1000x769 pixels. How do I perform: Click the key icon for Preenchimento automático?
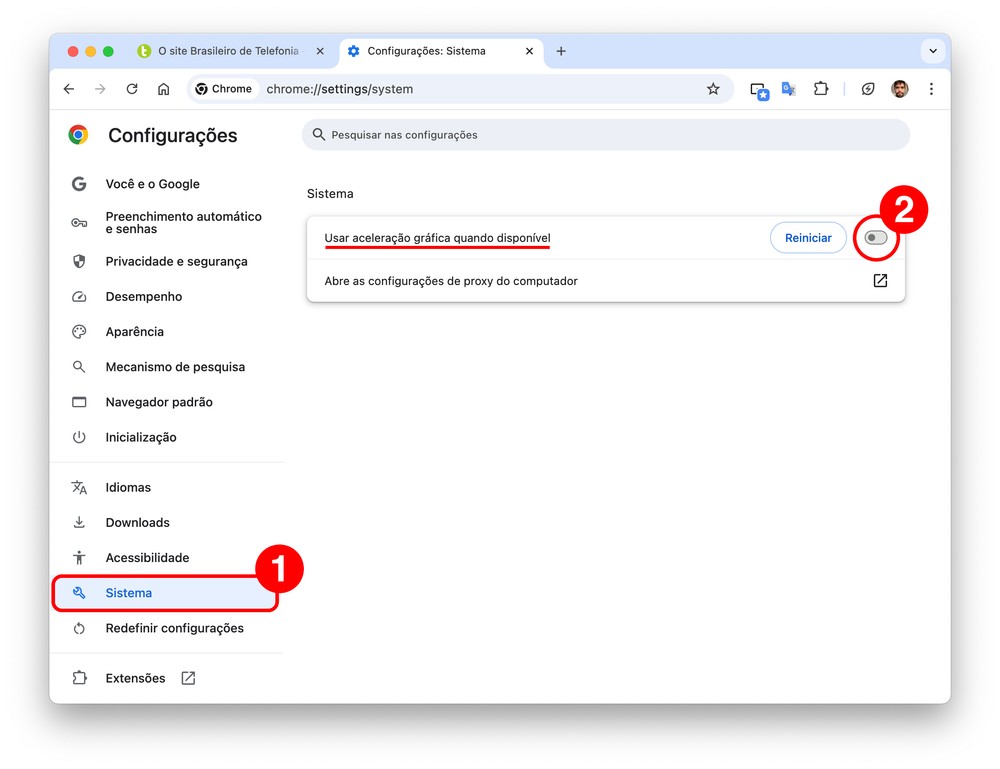[x=79, y=223]
